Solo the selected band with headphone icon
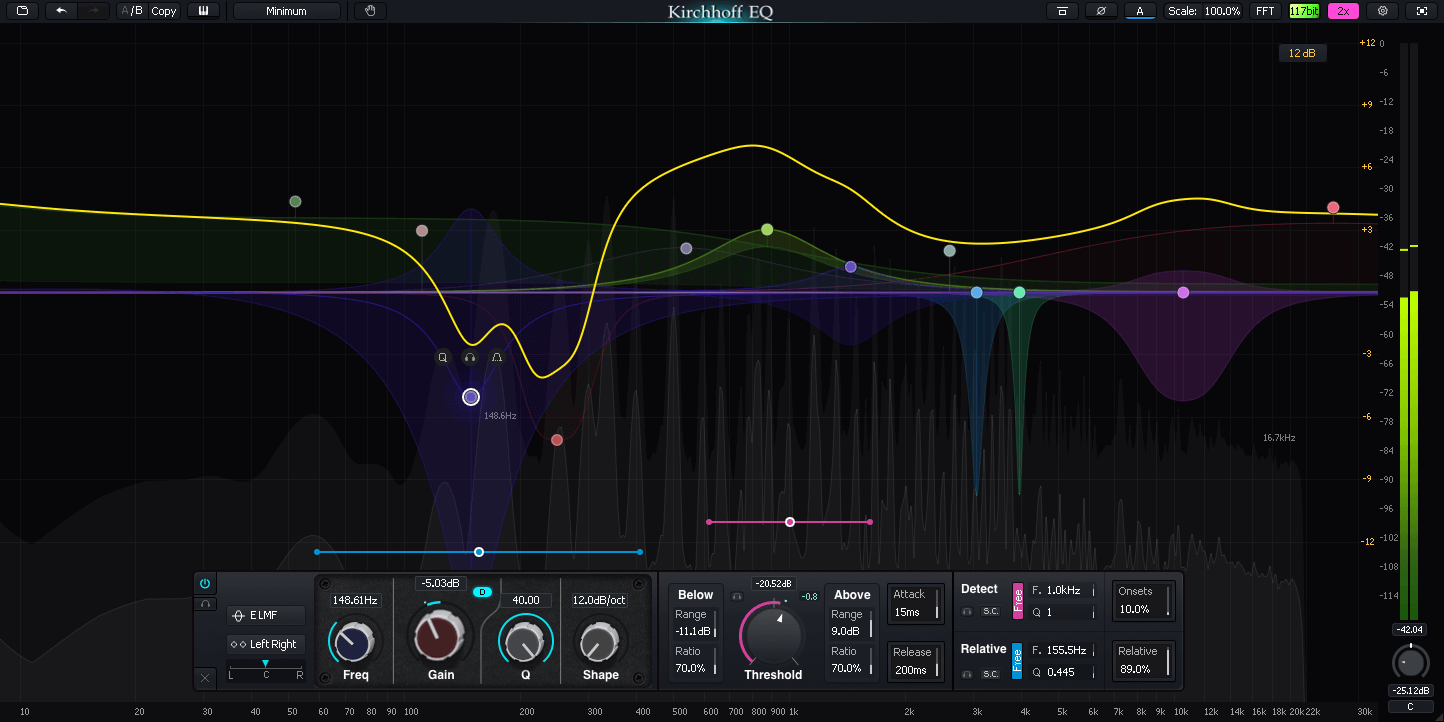 coord(204,603)
